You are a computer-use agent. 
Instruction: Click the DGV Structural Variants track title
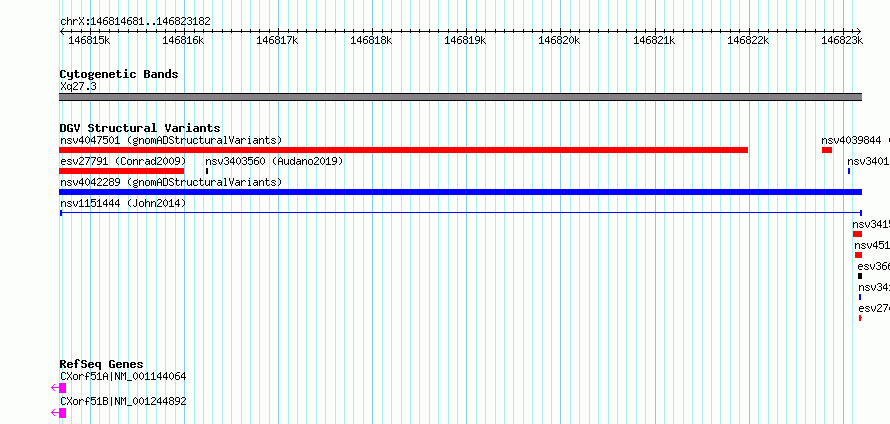click(x=140, y=128)
